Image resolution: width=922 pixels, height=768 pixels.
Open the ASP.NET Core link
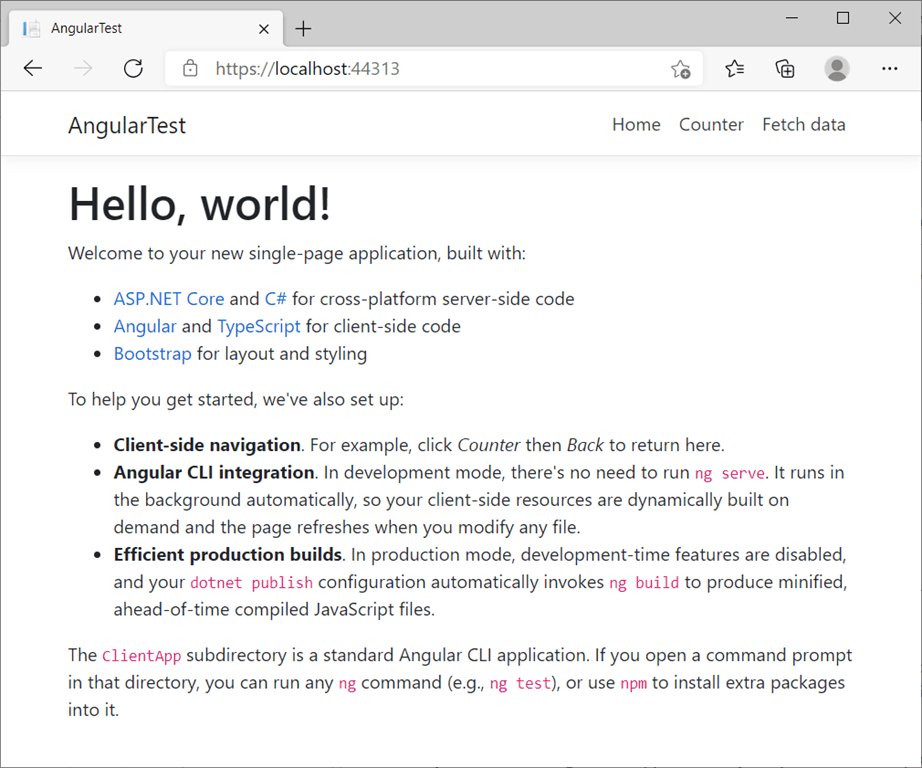(169, 298)
